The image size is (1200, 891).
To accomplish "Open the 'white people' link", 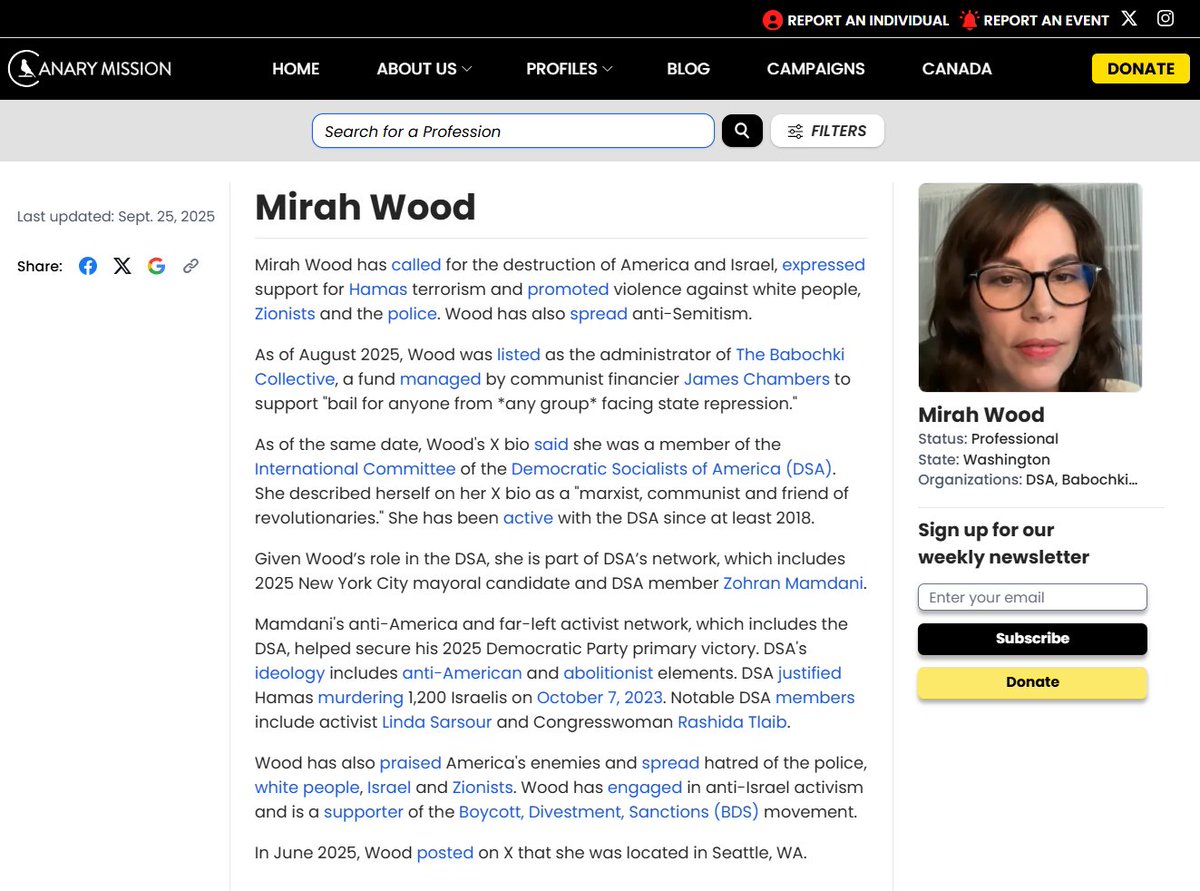I will tap(307, 787).
